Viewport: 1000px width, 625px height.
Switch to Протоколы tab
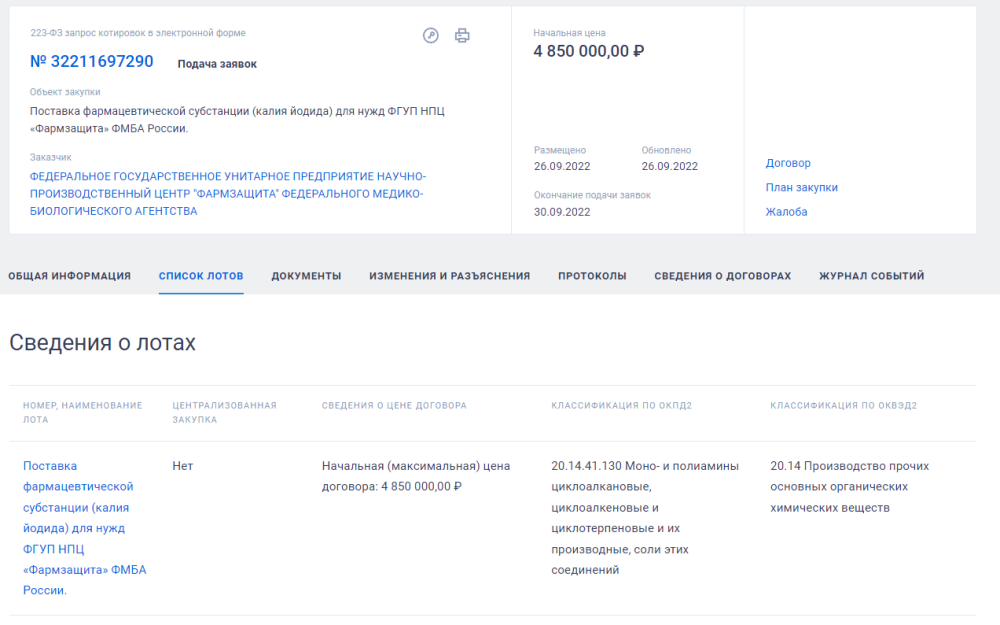coord(592,276)
